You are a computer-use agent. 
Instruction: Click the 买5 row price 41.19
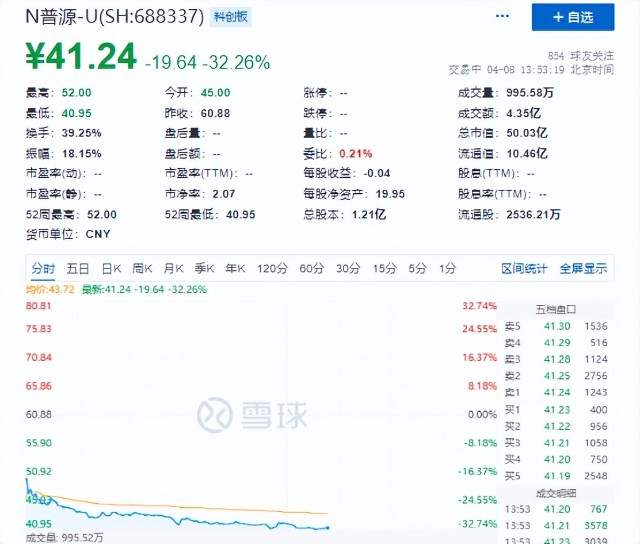pos(557,476)
